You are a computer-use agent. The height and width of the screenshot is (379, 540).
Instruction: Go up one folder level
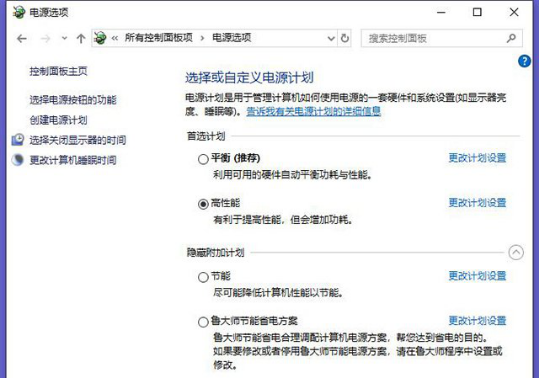(x=81, y=39)
